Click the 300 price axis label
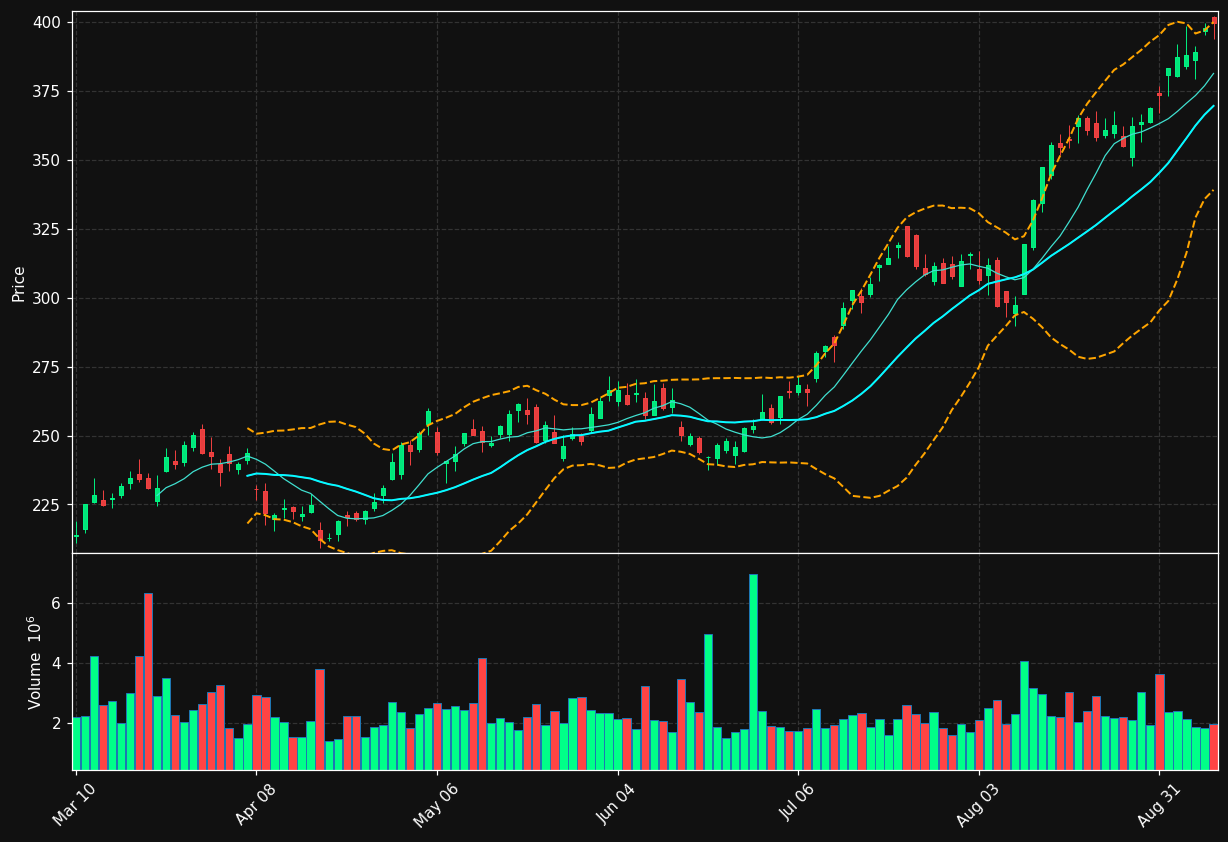 46,299
